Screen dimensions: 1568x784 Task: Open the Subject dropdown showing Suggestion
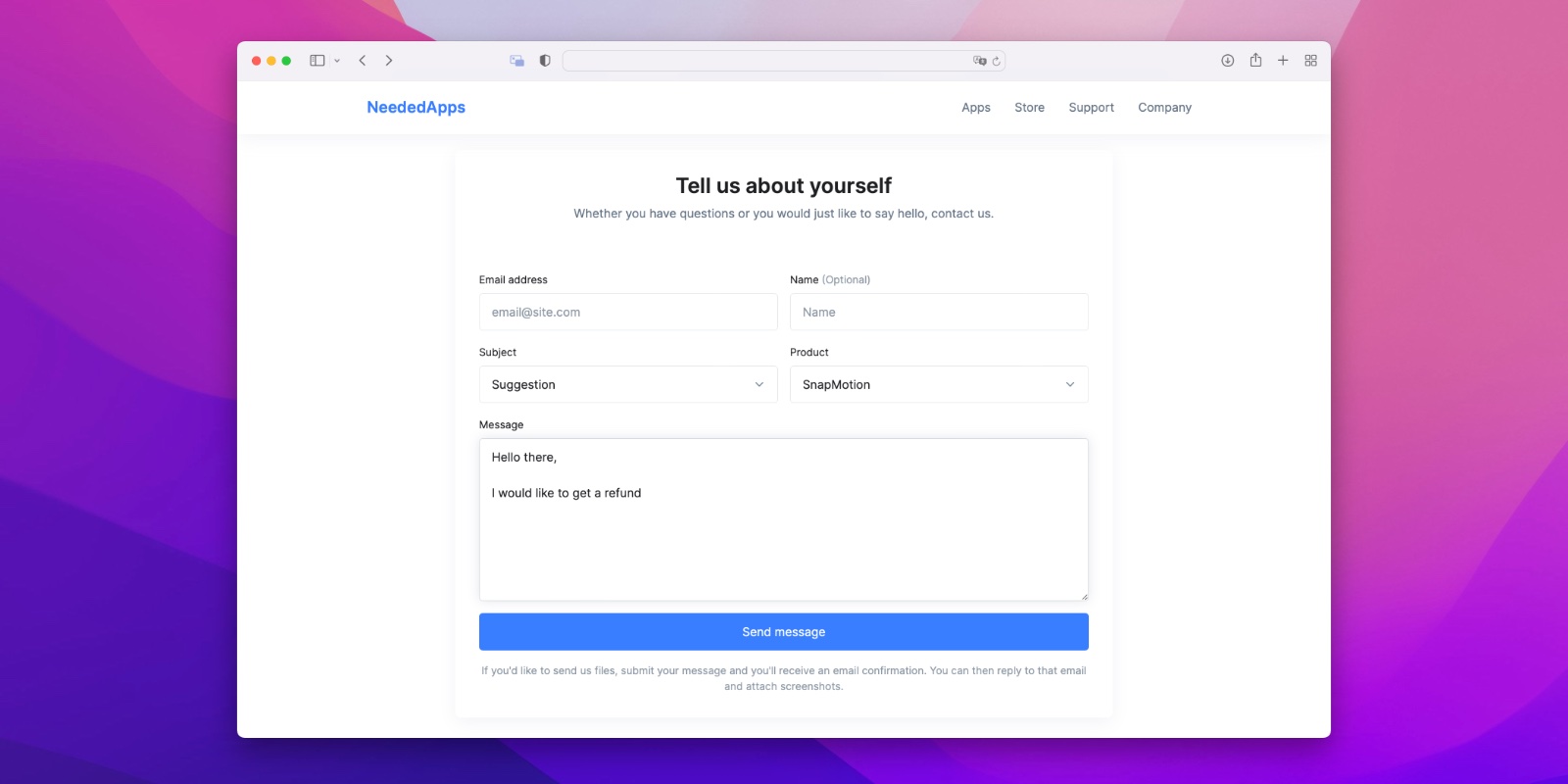tap(628, 384)
